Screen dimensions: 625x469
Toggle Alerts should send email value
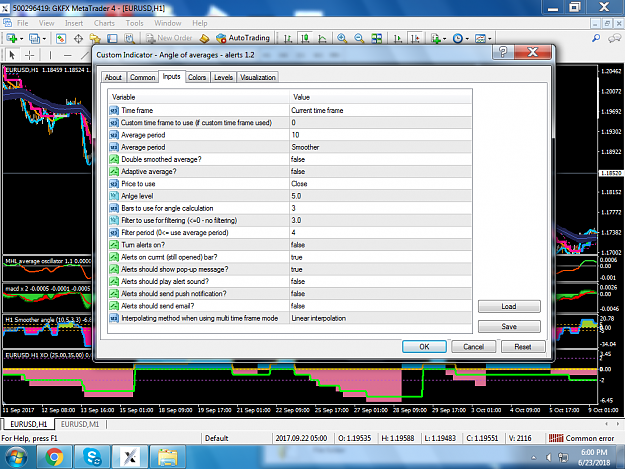381,306
